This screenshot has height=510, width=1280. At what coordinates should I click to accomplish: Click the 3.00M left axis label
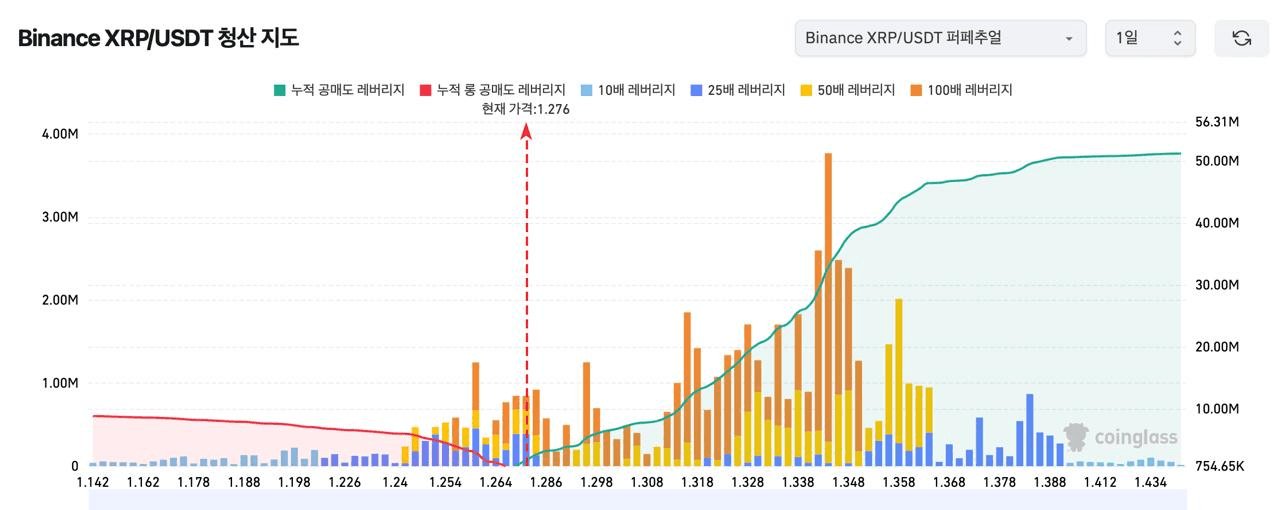point(60,217)
